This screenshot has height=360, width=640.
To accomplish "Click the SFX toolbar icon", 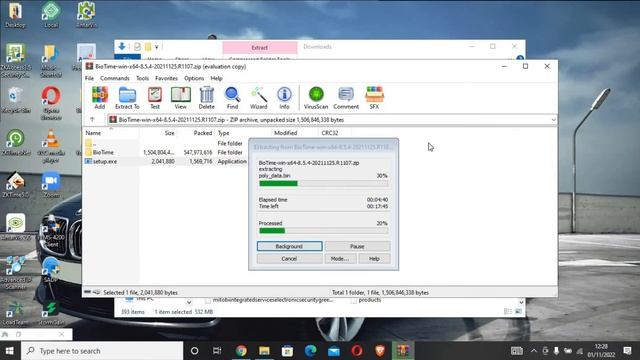I will [x=374, y=98].
